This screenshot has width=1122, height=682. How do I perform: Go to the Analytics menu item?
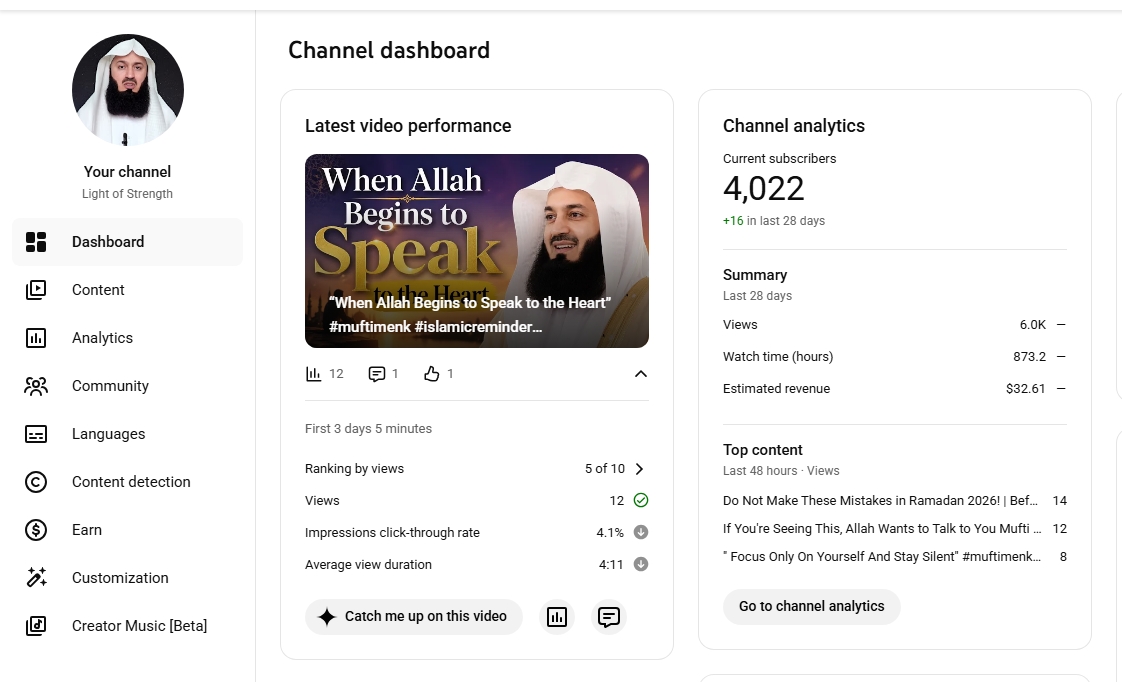127,338
